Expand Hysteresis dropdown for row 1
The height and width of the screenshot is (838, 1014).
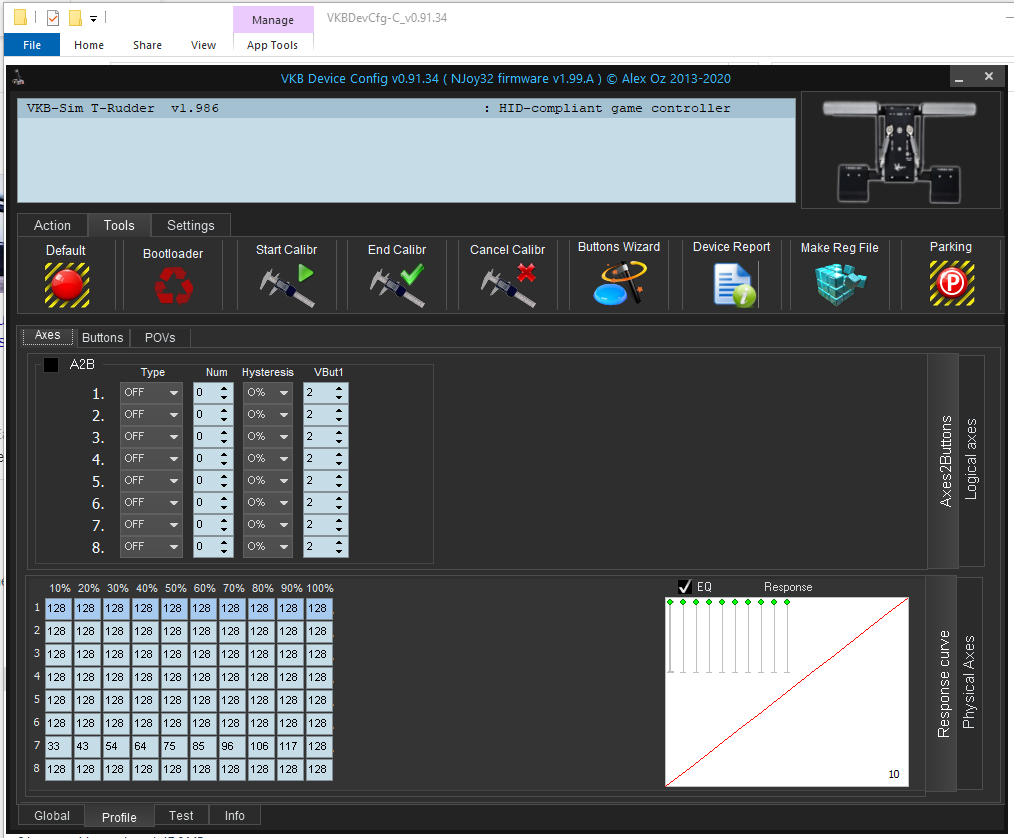(x=268, y=392)
